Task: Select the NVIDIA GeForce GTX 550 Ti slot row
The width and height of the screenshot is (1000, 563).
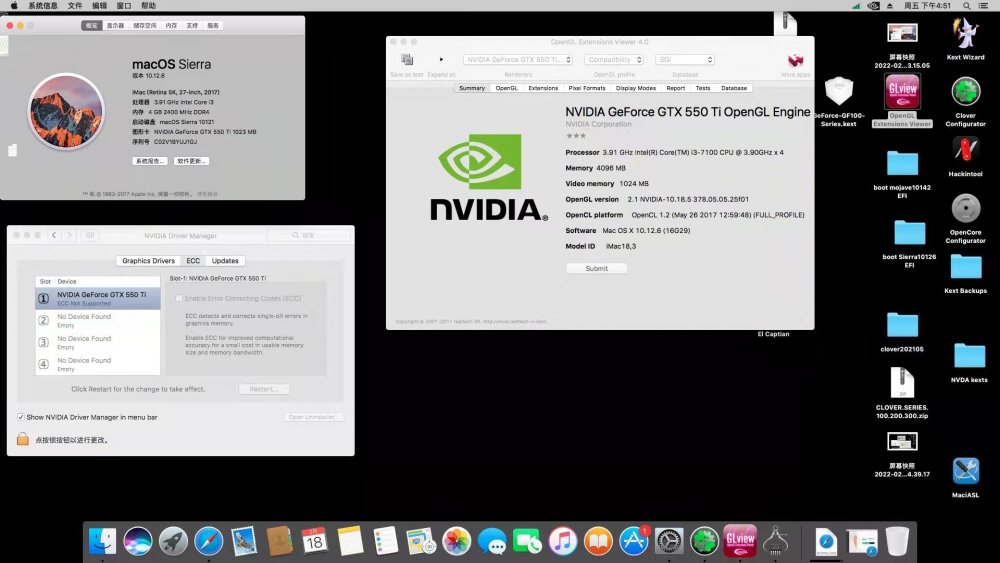Action: pos(98,298)
